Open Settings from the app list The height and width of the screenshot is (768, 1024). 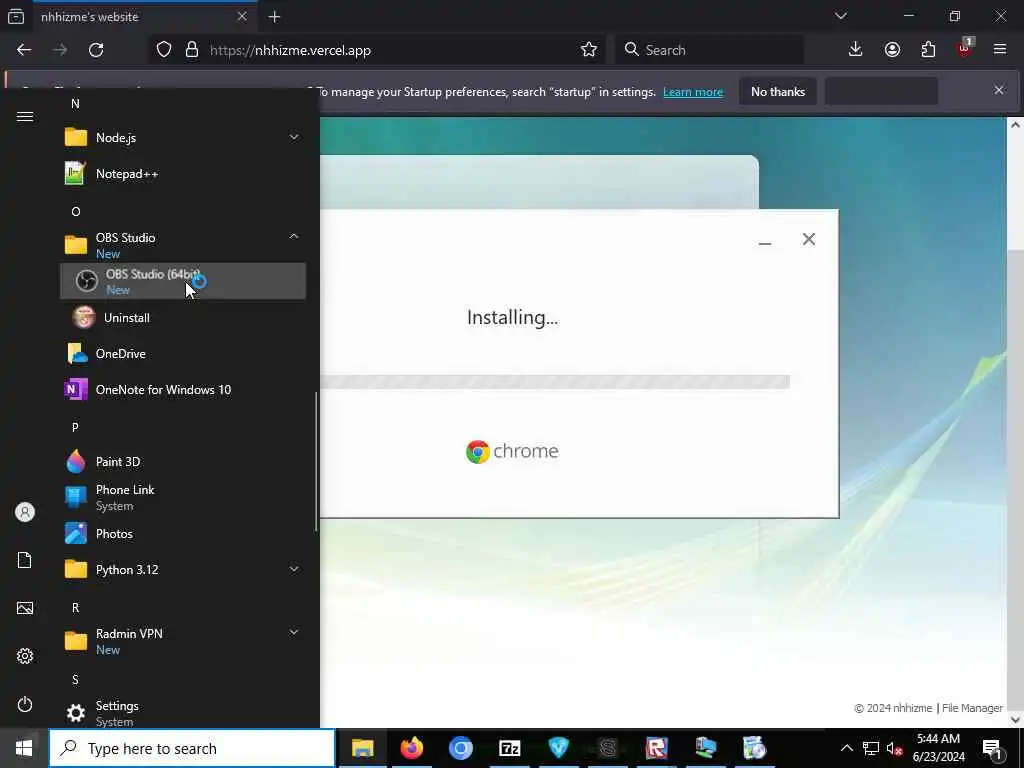pos(182,712)
